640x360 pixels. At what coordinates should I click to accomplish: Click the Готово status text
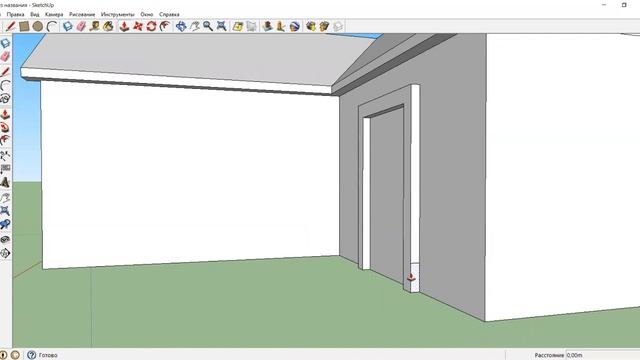[x=48, y=355]
